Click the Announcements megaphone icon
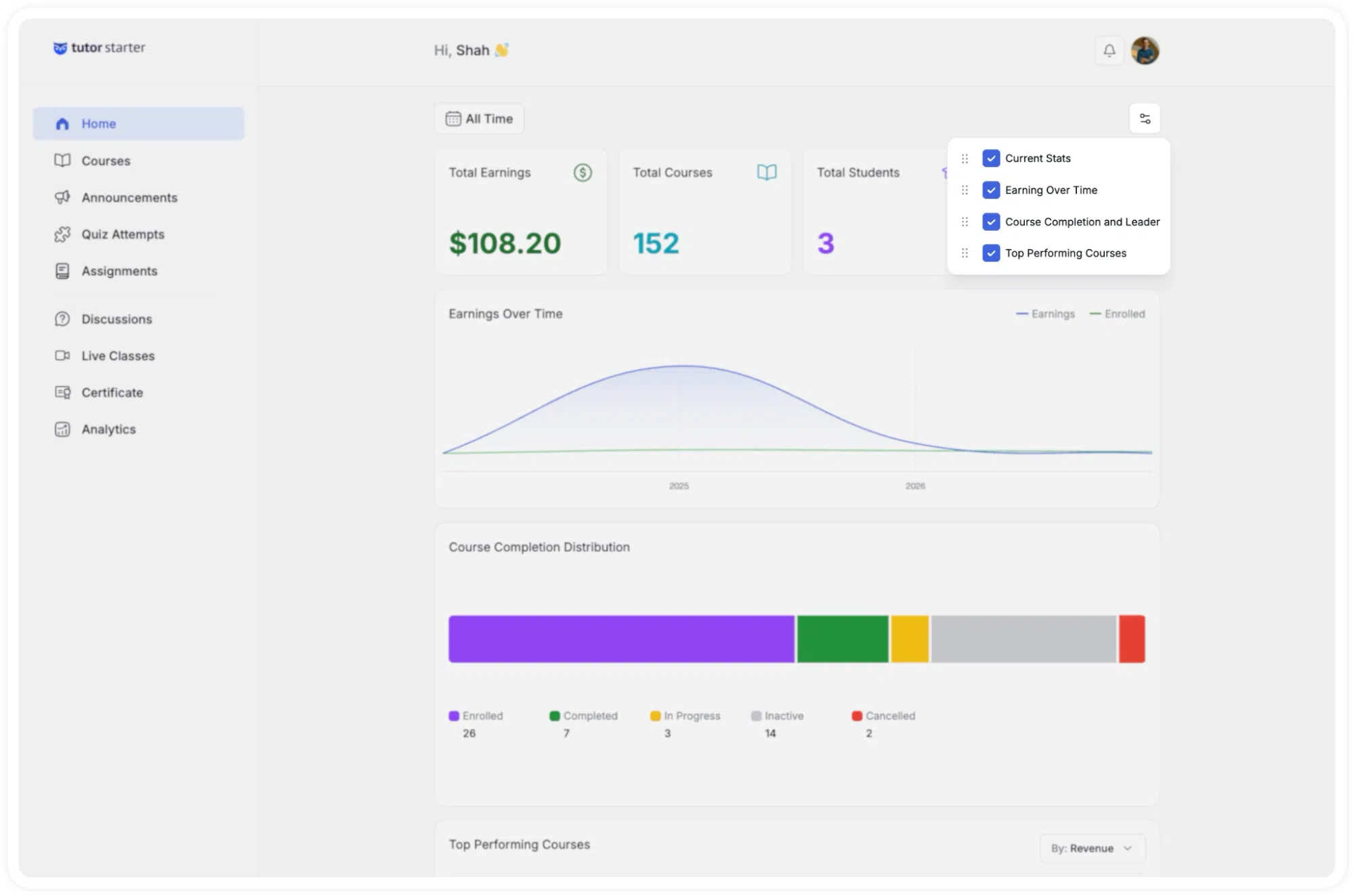Image resolution: width=1354 pixels, height=896 pixels. click(x=62, y=197)
